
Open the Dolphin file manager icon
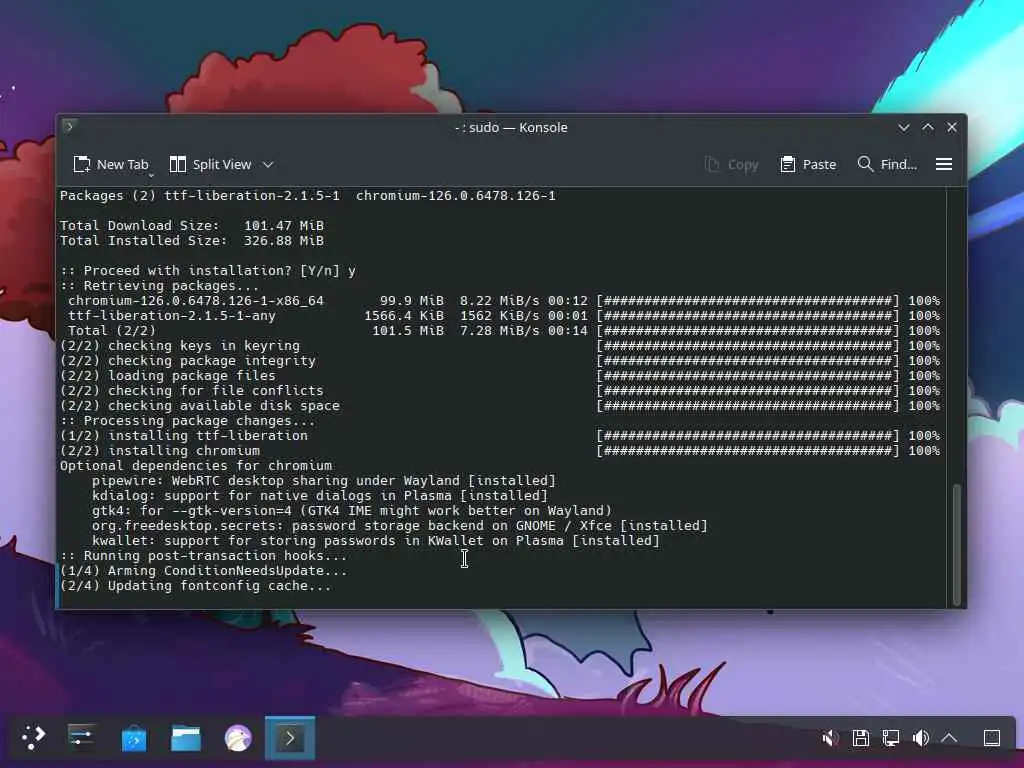coord(186,738)
